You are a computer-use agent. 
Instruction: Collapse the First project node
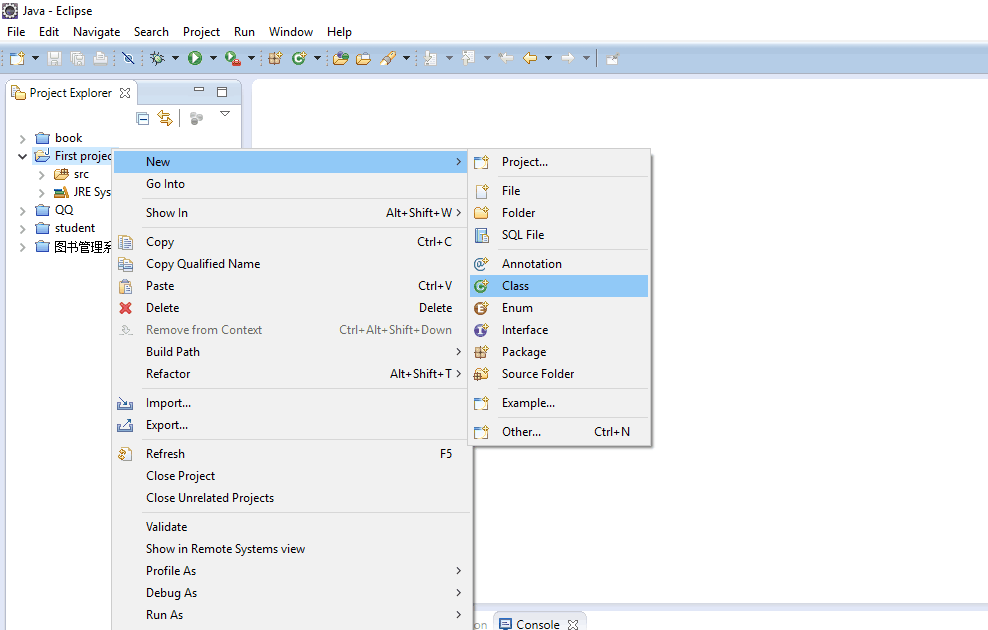[x=23, y=156]
